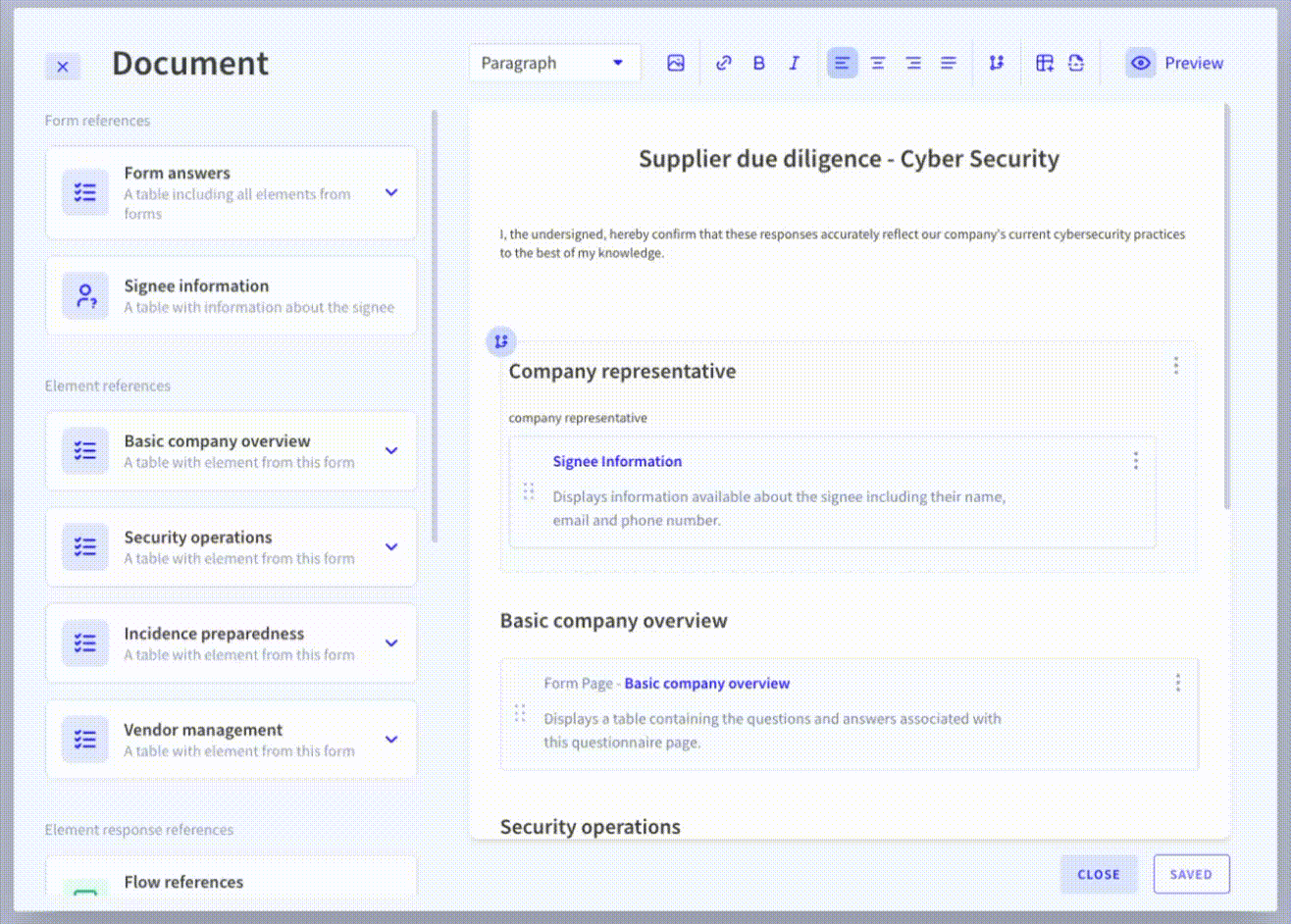Click the CLOSE button
Image resolution: width=1291 pixels, height=924 pixels.
[1098, 874]
